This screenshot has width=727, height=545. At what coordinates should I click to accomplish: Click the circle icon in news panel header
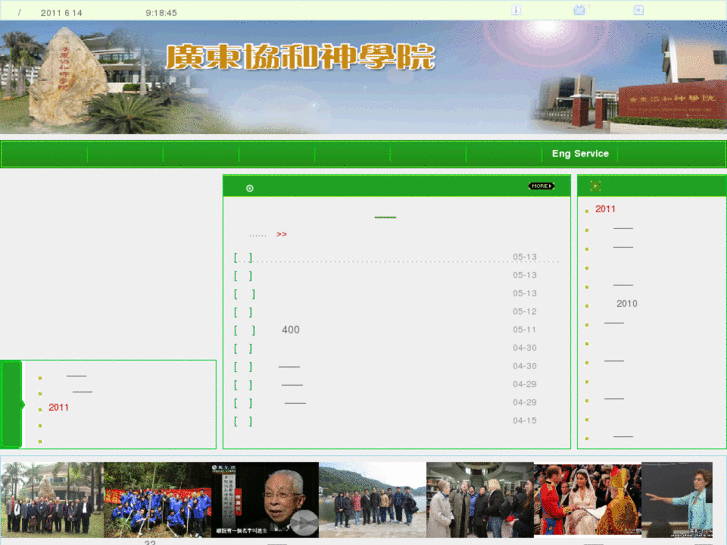(249, 188)
